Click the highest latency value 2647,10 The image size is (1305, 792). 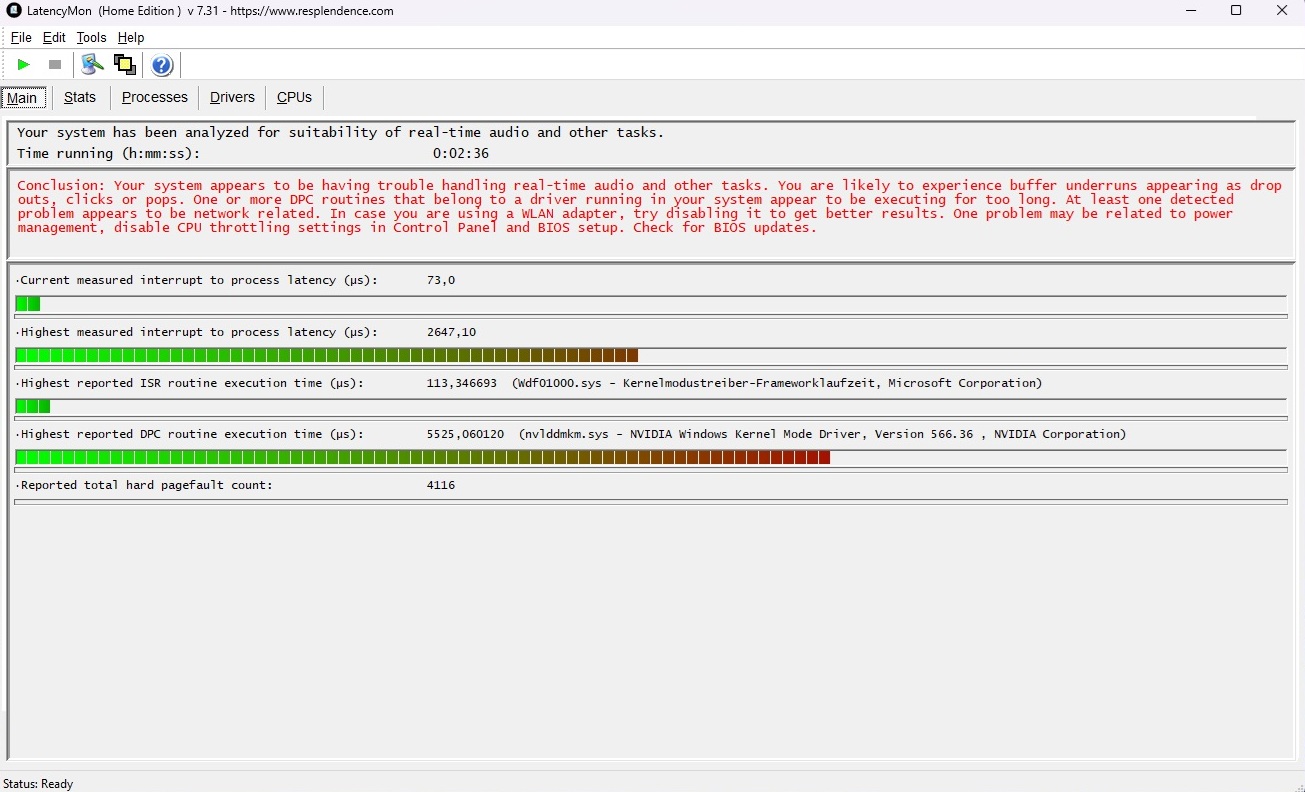451,332
